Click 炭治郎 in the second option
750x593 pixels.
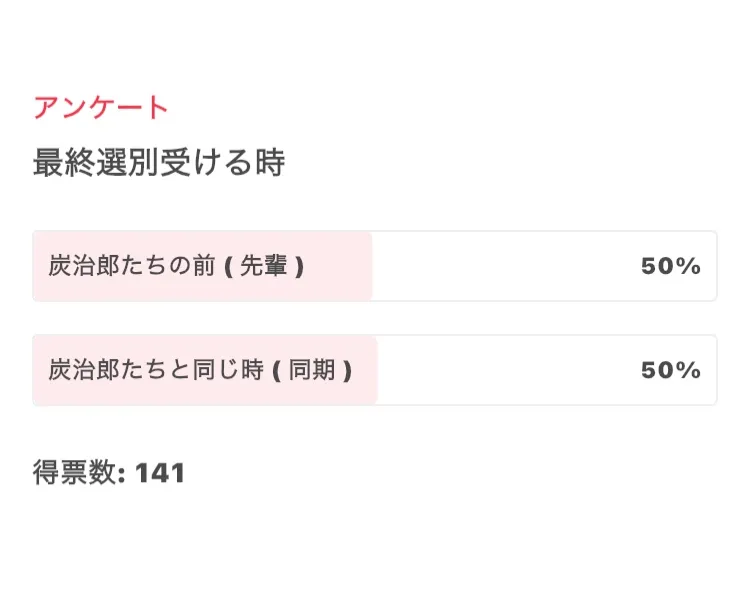[84, 370]
